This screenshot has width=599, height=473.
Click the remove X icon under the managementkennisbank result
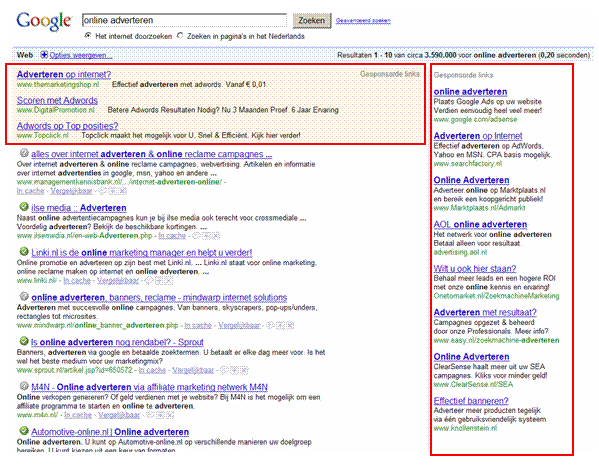pos(123,191)
